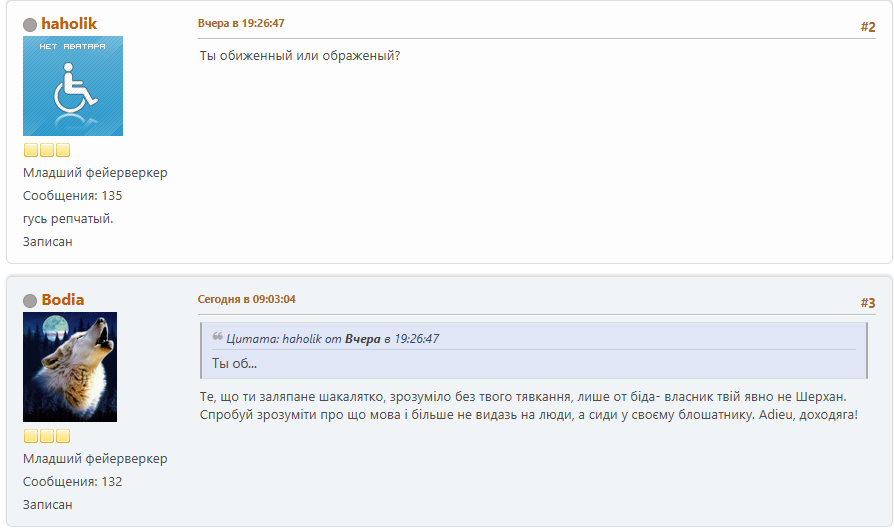The height and width of the screenshot is (528, 894).
Task: Click Bodia's reply line starting 'Те, що ти заляпане'
Action: pyautogui.click(x=523, y=397)
